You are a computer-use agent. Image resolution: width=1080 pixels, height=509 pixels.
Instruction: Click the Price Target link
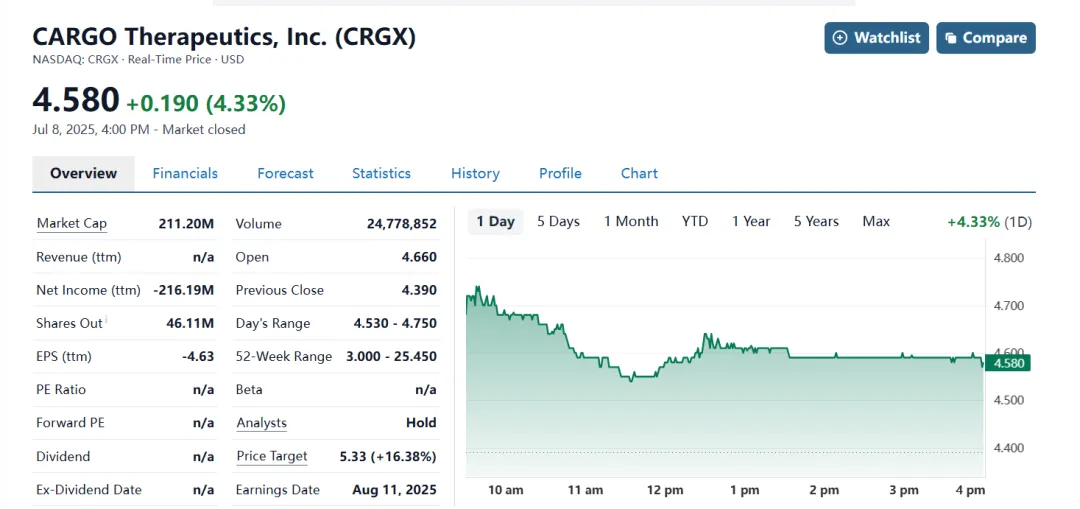pos(271,456)
